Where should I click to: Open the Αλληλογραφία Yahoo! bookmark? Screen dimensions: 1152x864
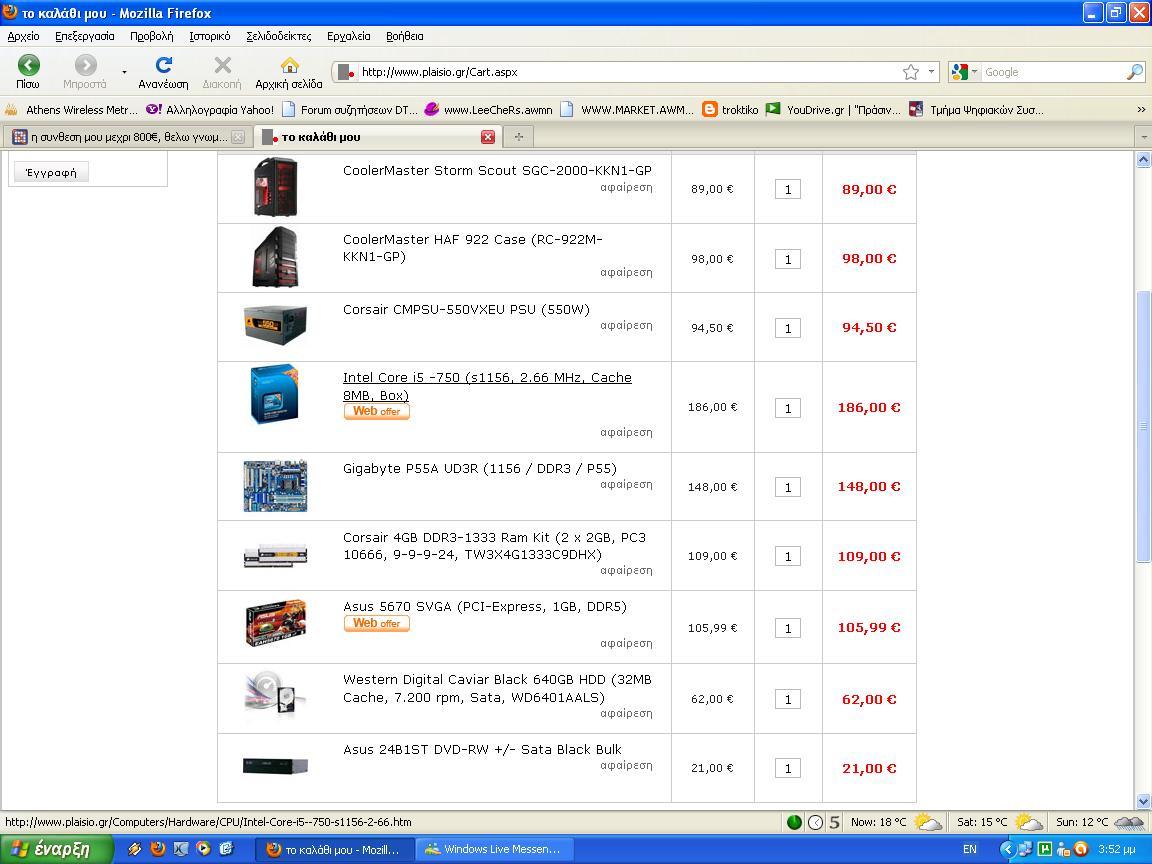[210, 109]
